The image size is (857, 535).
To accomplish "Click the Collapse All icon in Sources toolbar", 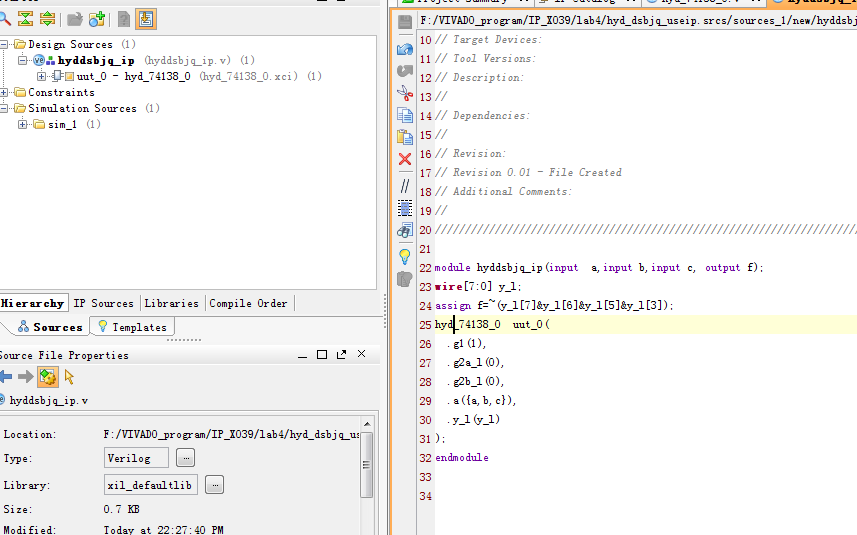I will coord(25,19).
